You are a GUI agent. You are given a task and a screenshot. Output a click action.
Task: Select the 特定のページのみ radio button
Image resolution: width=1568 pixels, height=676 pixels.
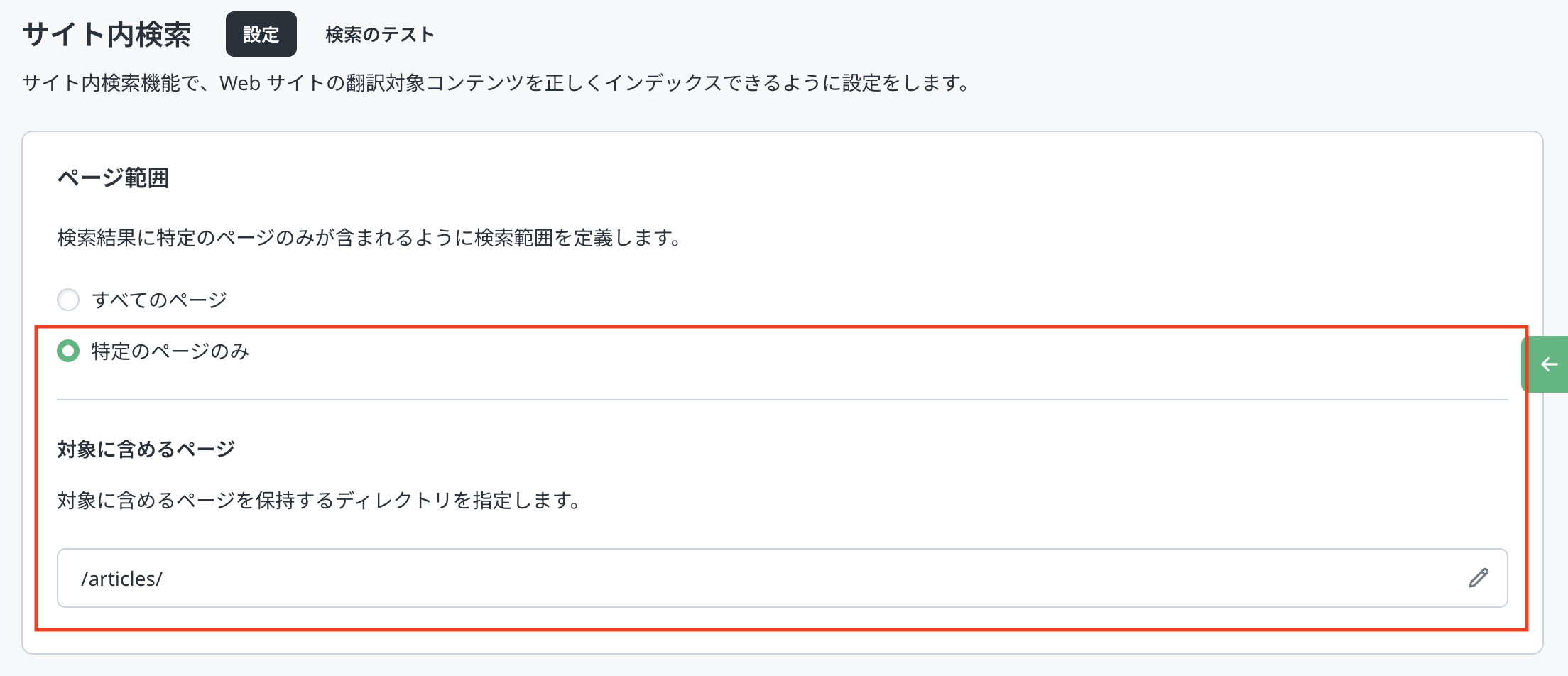tap(68, 351)
